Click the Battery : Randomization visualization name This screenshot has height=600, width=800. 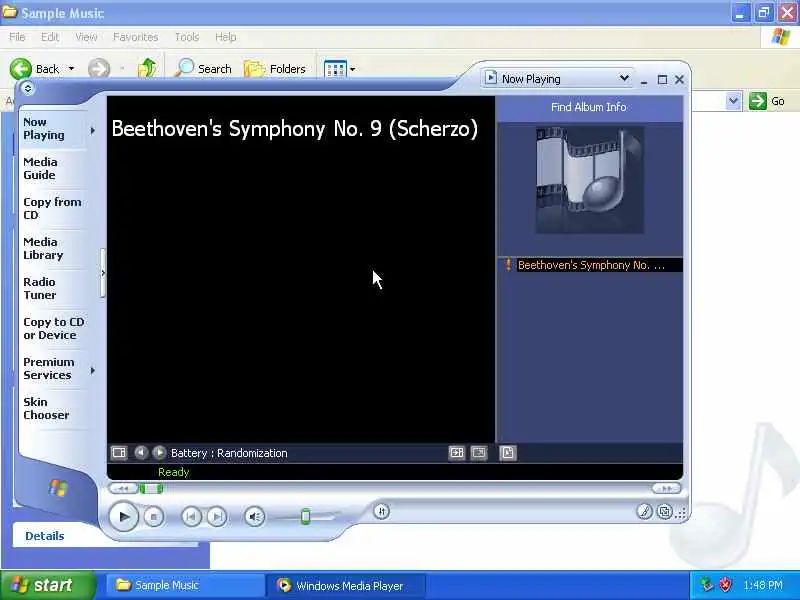pos(229,453)
